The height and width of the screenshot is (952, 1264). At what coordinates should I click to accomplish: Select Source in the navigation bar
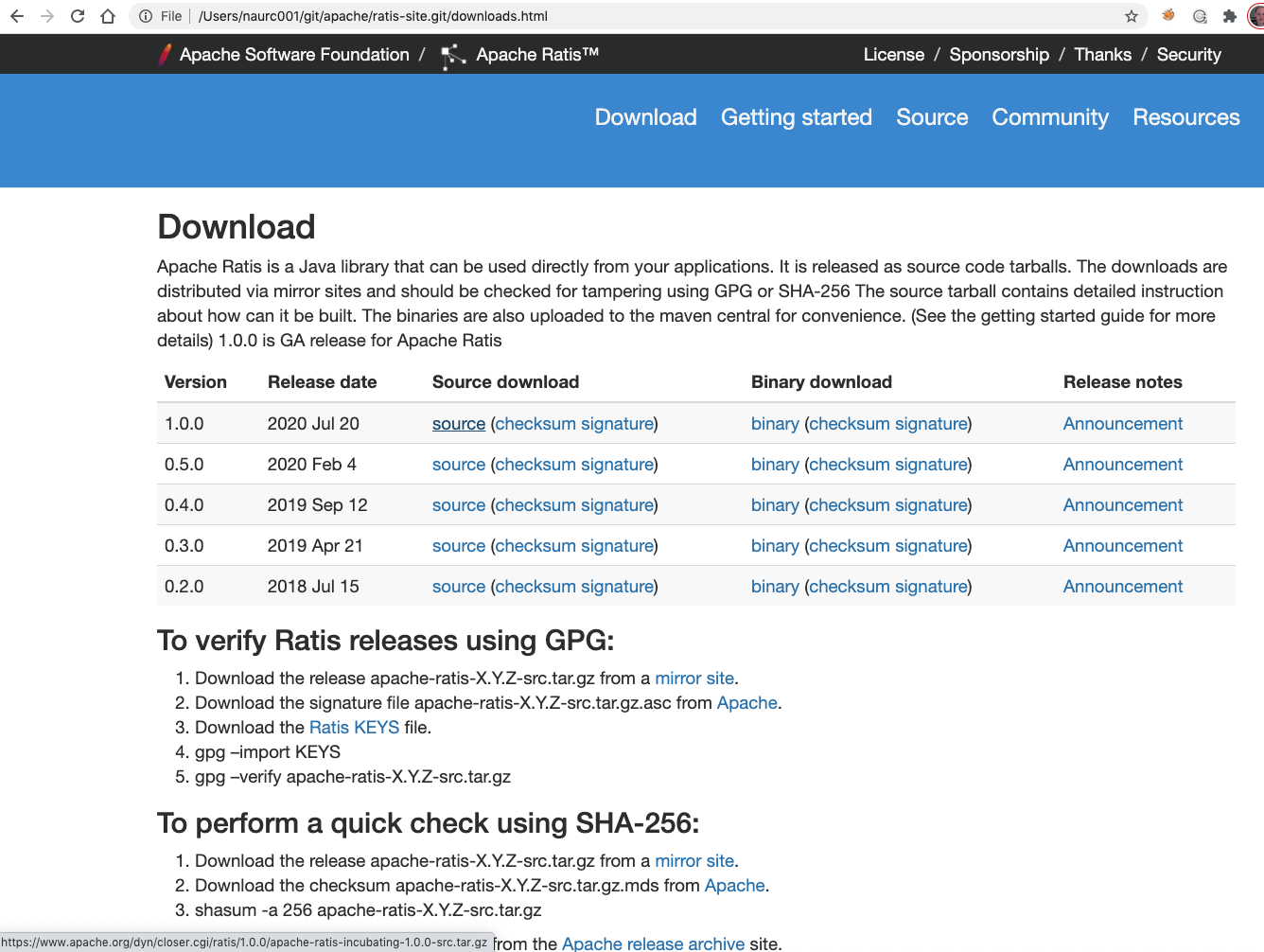pos(932,117)
